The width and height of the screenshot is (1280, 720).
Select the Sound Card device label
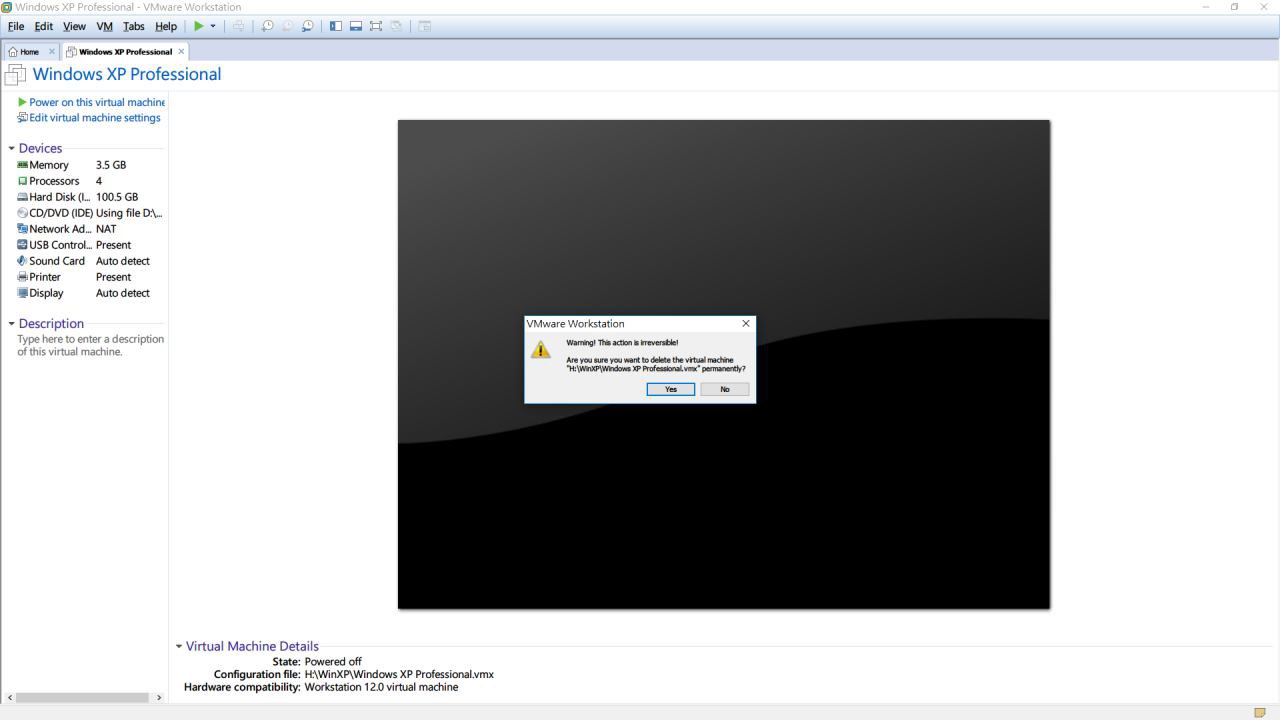pos(57,261)
